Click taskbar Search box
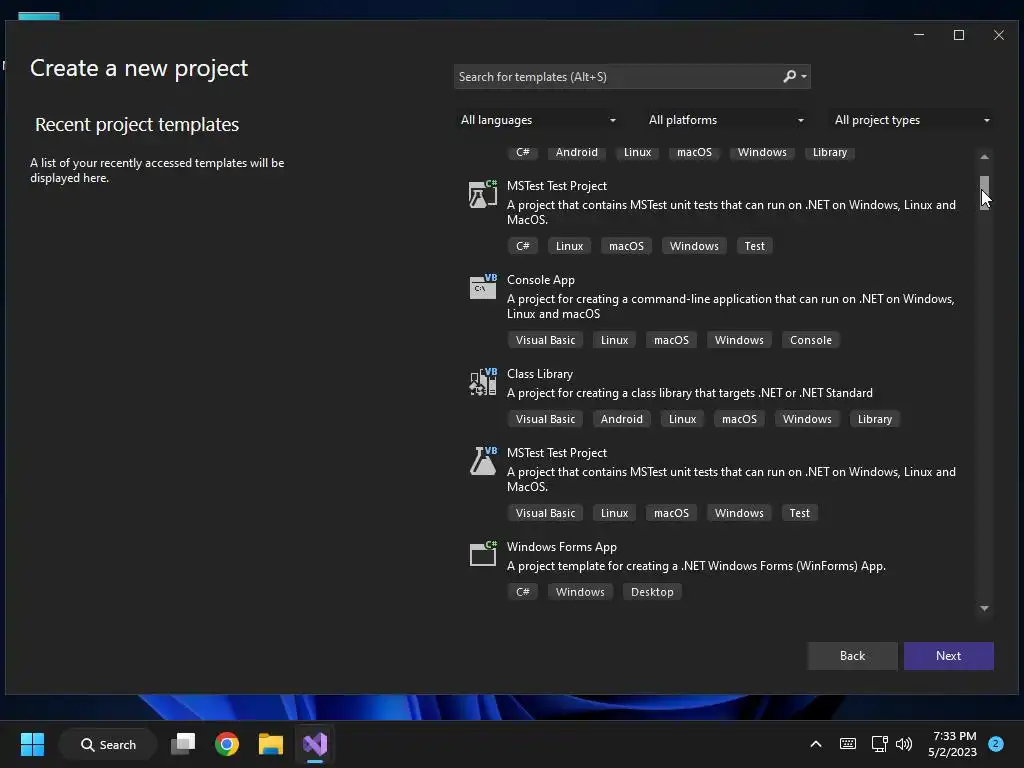The height and width of the screenshot is (768, 1024). coord(108,744)
